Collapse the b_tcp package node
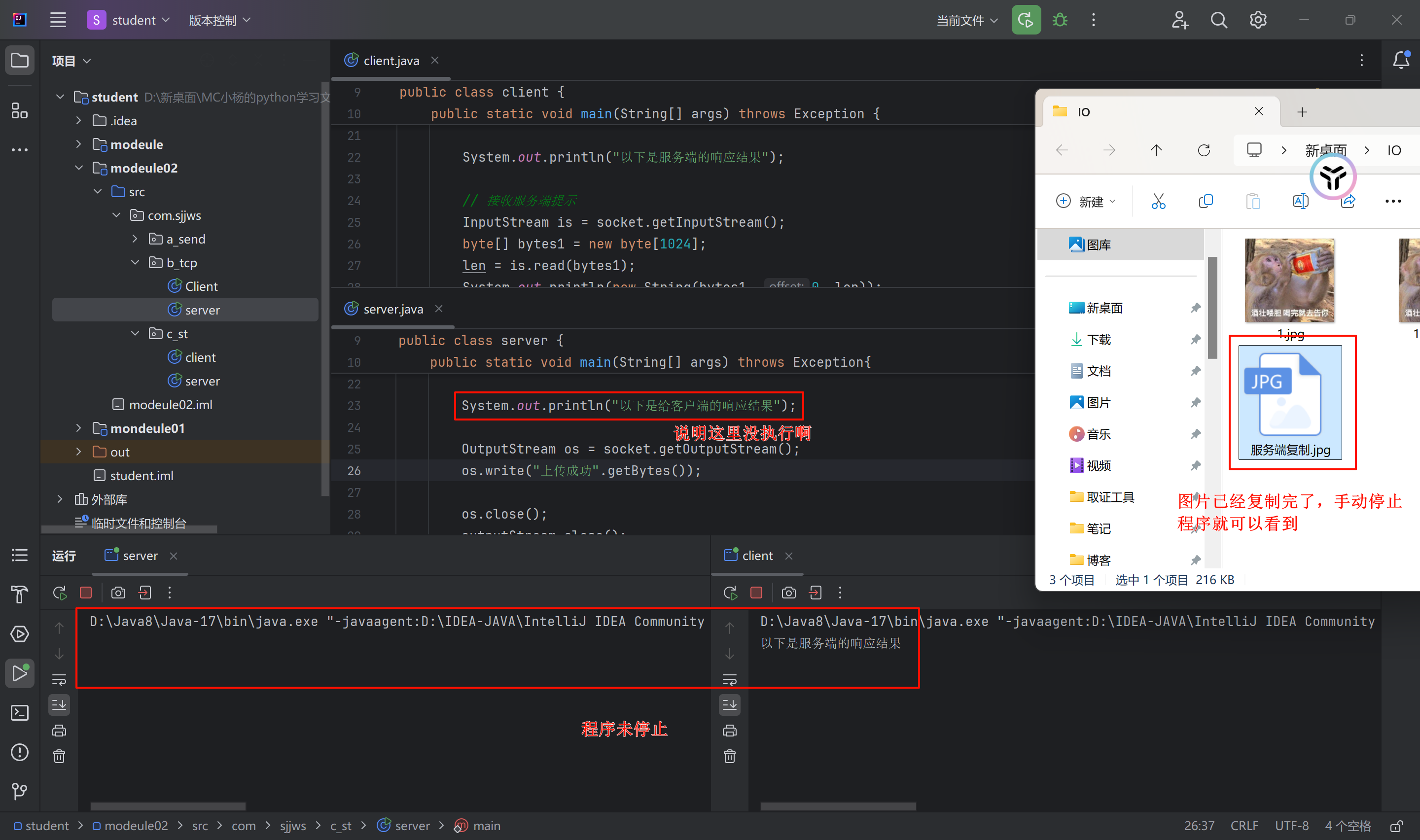Image resolution: width=1420 pixels, height=840 pixels. pyautogui.click(x=135, y=263)
